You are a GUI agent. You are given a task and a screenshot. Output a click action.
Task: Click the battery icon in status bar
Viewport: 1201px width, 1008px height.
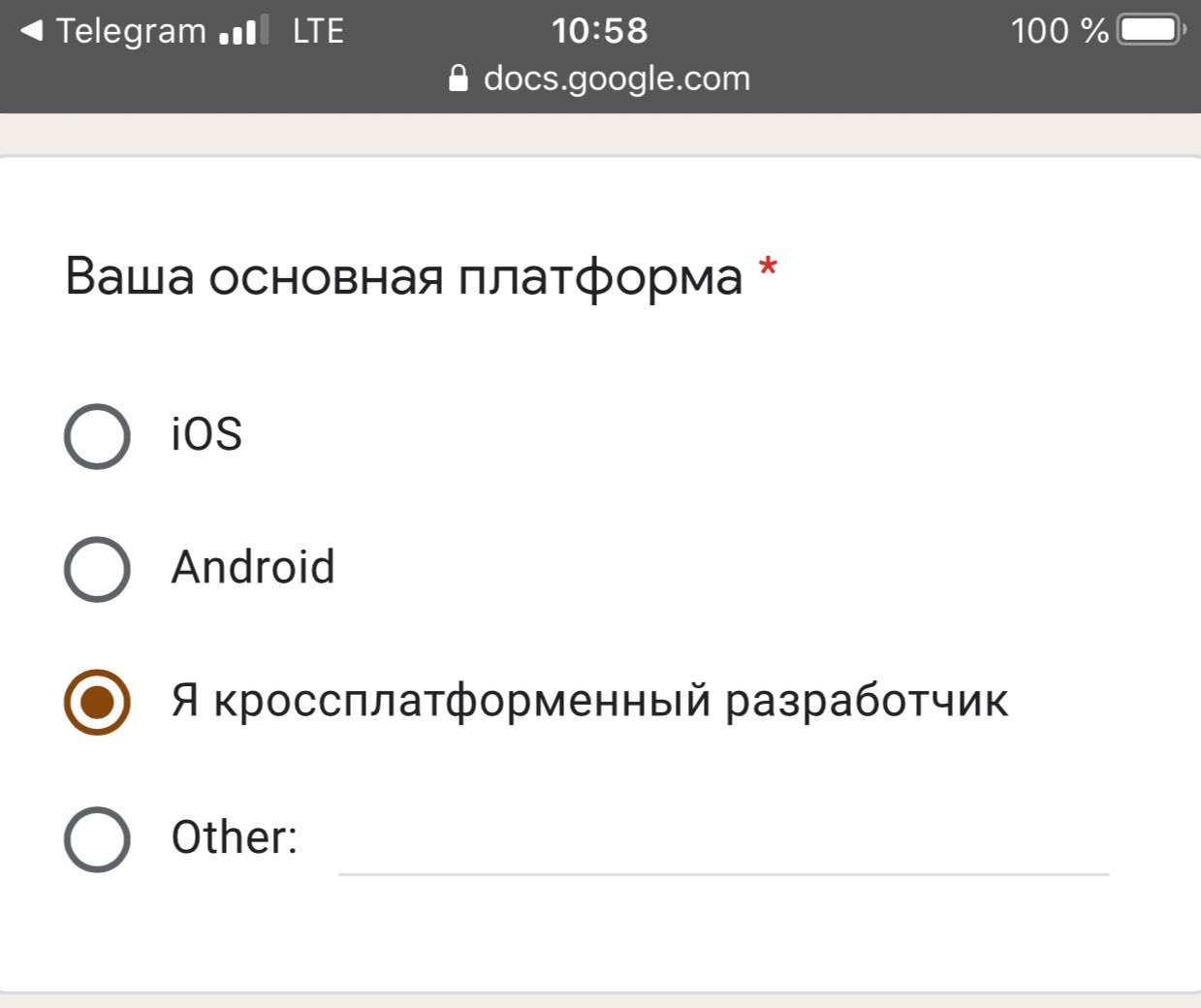[1151, 31]
